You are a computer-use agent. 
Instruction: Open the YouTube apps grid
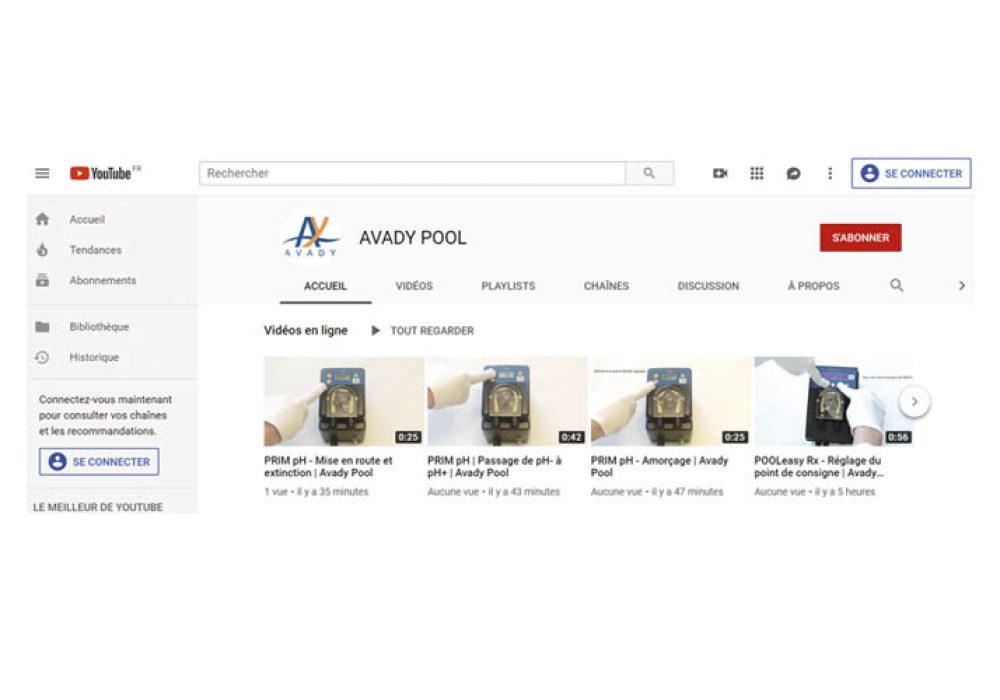pyautogui.click(x=756, y=173)
